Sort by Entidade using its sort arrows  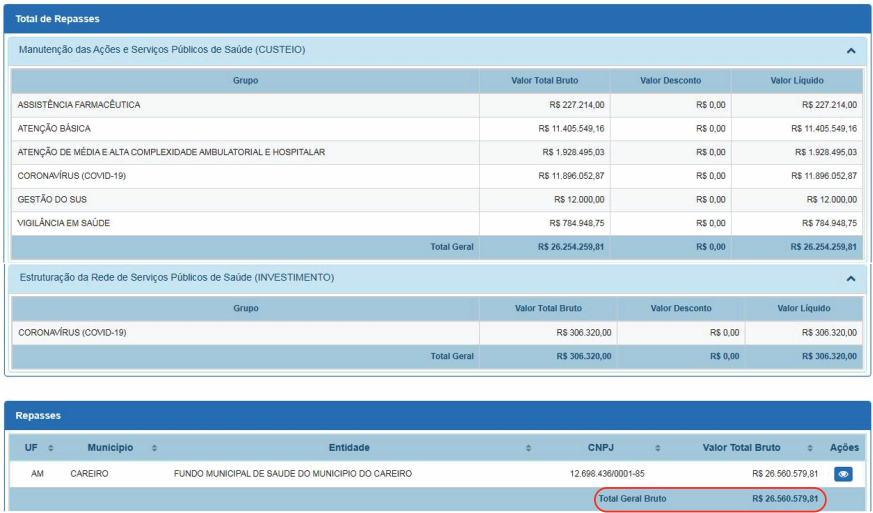pyautogui.click(x=528, y=448)
